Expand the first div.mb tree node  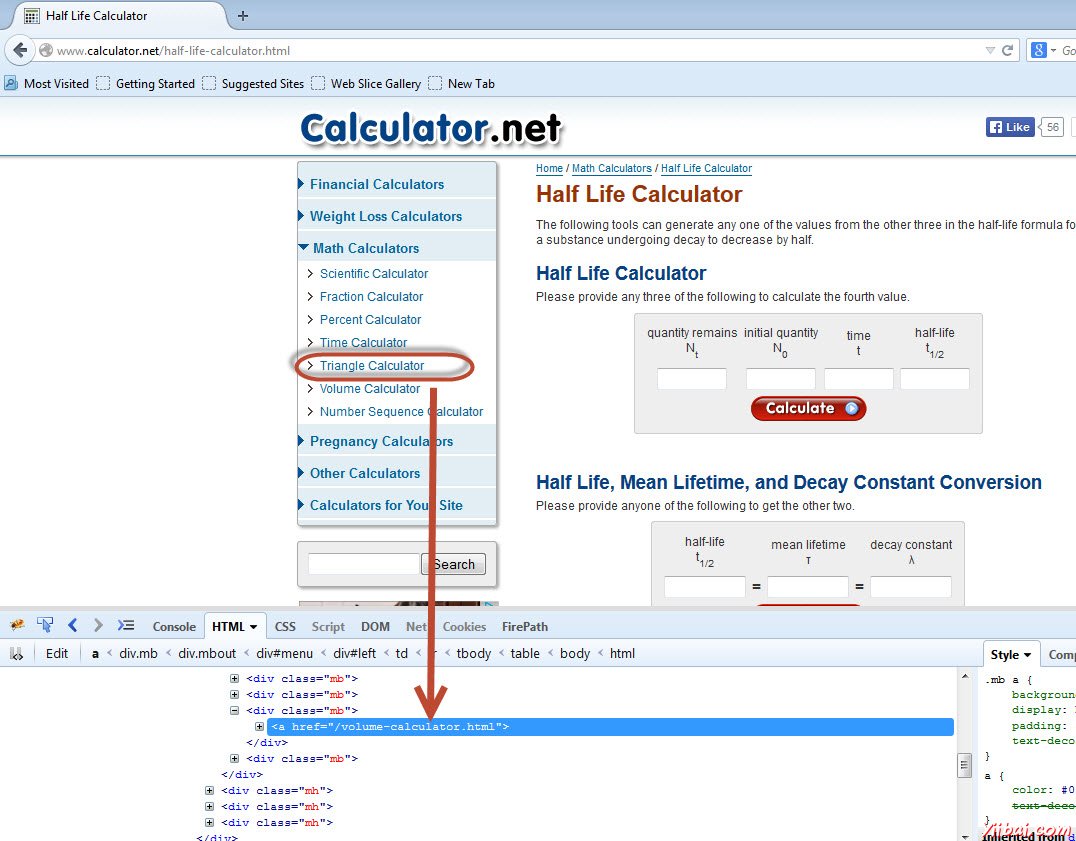(233, 678)
